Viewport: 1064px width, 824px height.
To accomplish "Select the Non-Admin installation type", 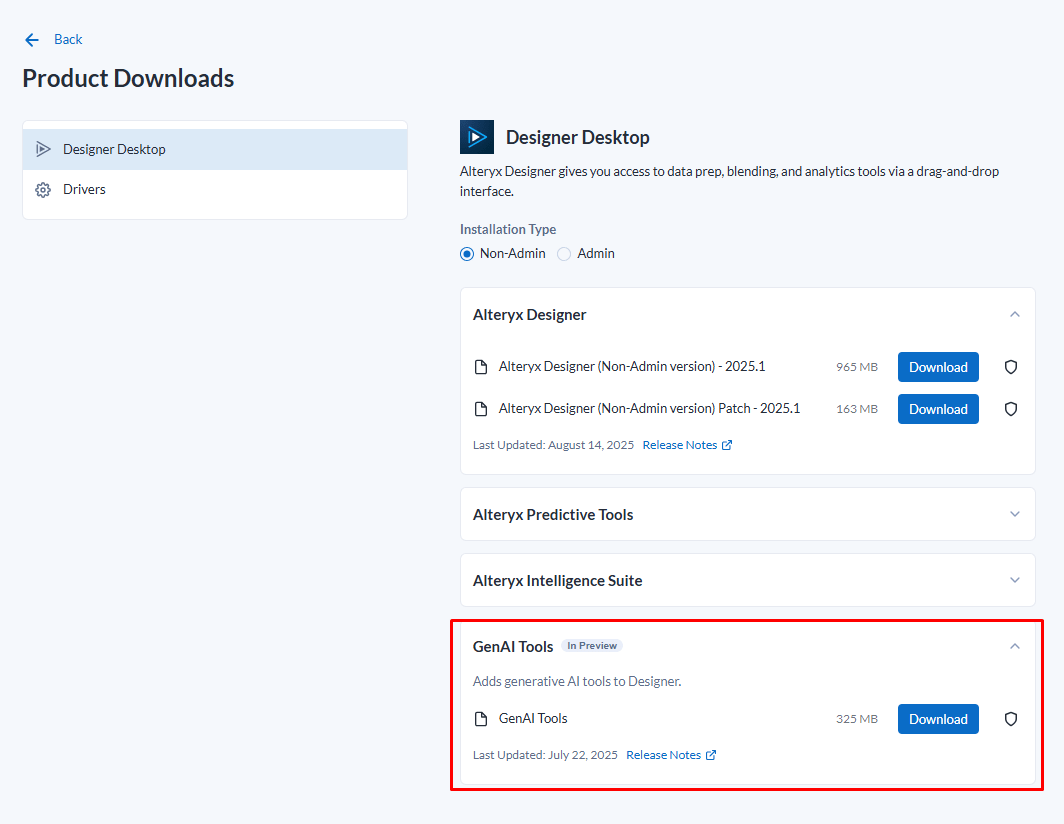I will [467, 254].
